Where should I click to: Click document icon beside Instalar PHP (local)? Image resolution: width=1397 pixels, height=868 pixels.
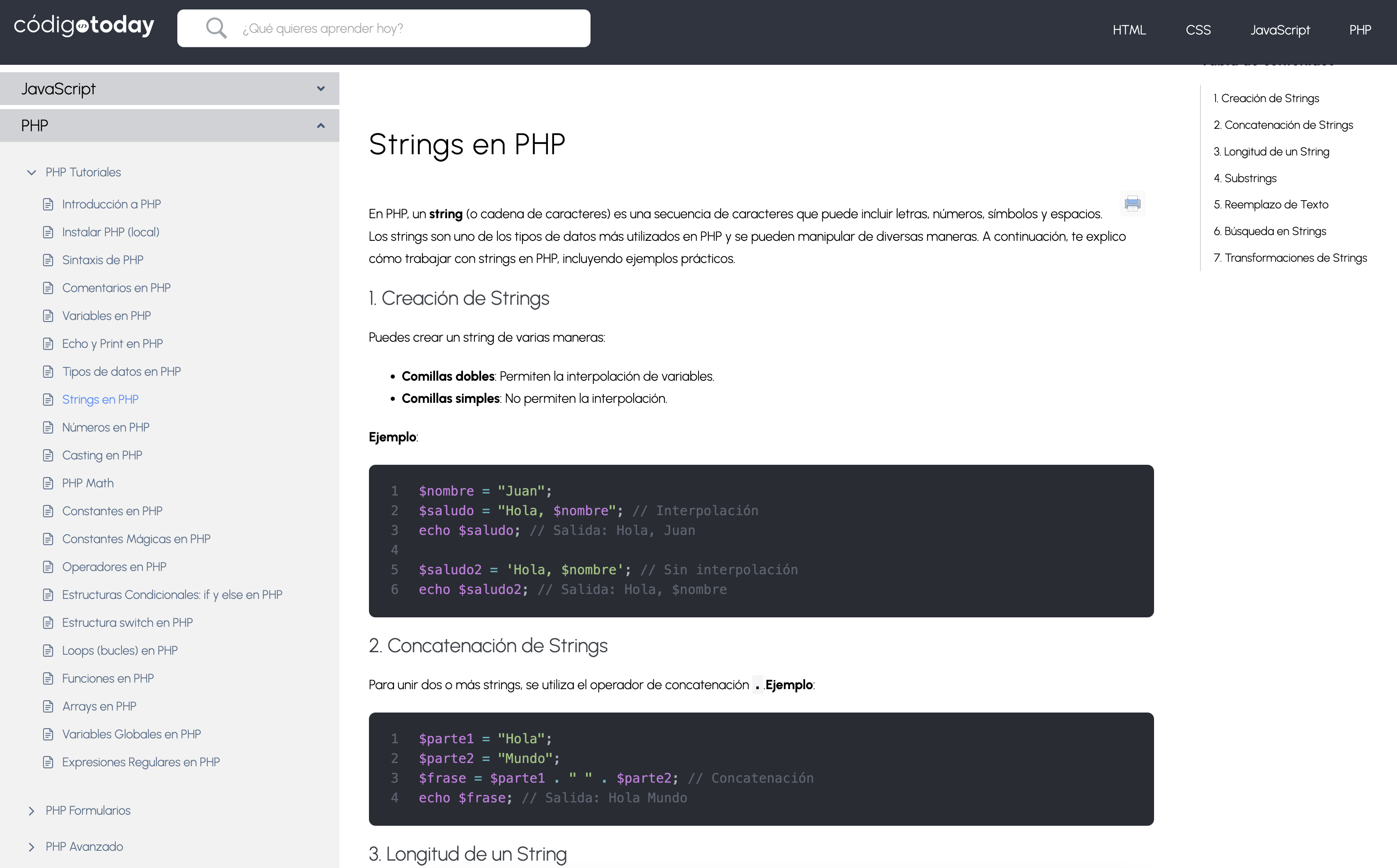pos(48,232)
